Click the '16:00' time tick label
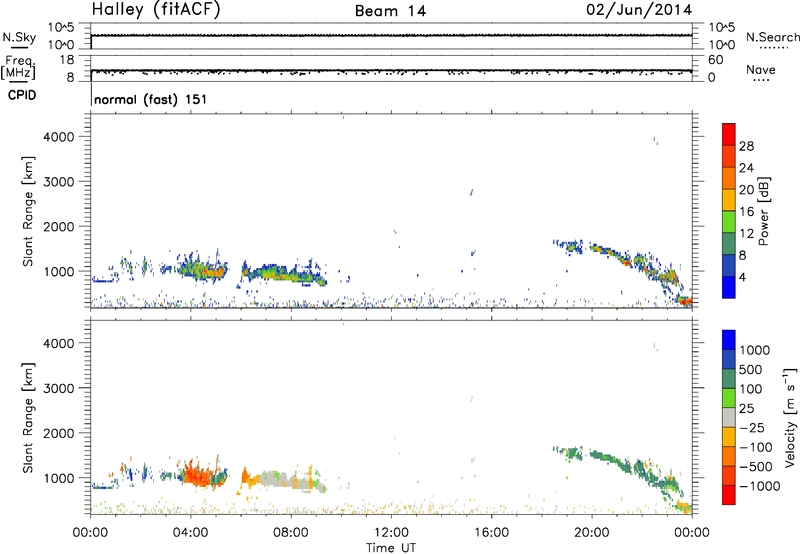800x554 pixels. (x=491, y=533)
